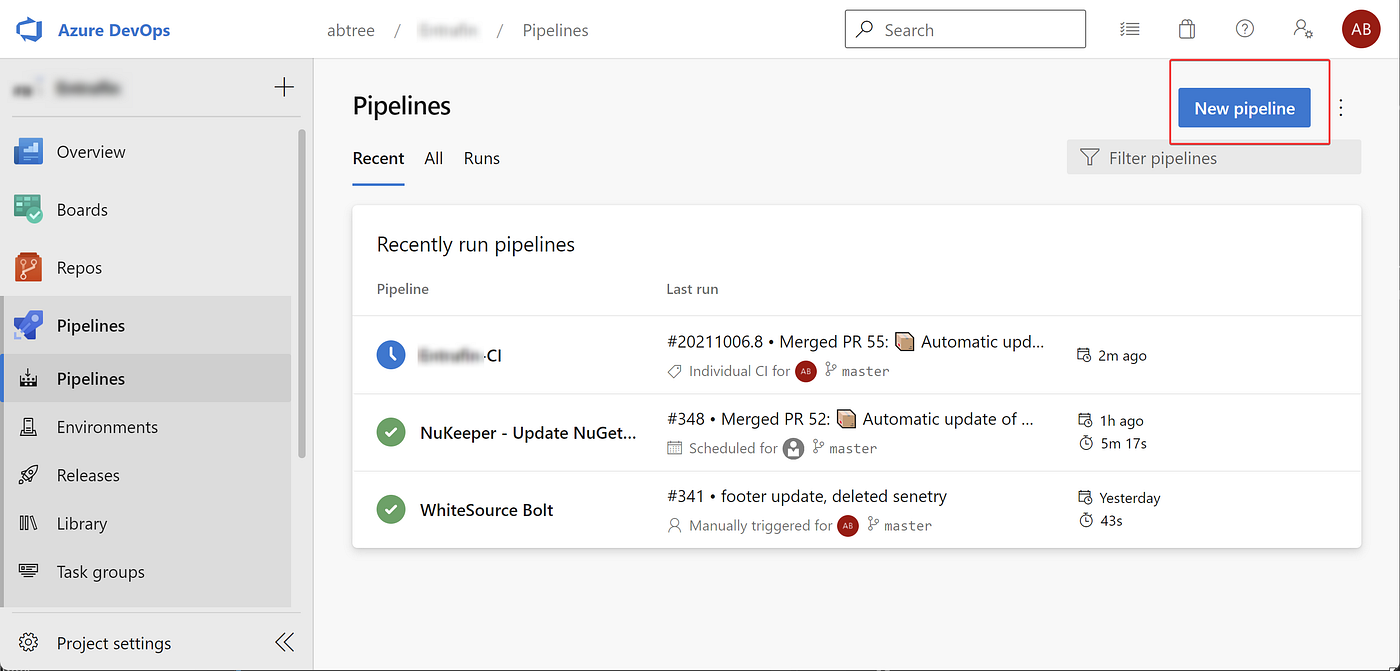The height and width of the screenshot is (671, 1400).
Task: Click the abtree breadcrumb link
Action: point(351,30)
